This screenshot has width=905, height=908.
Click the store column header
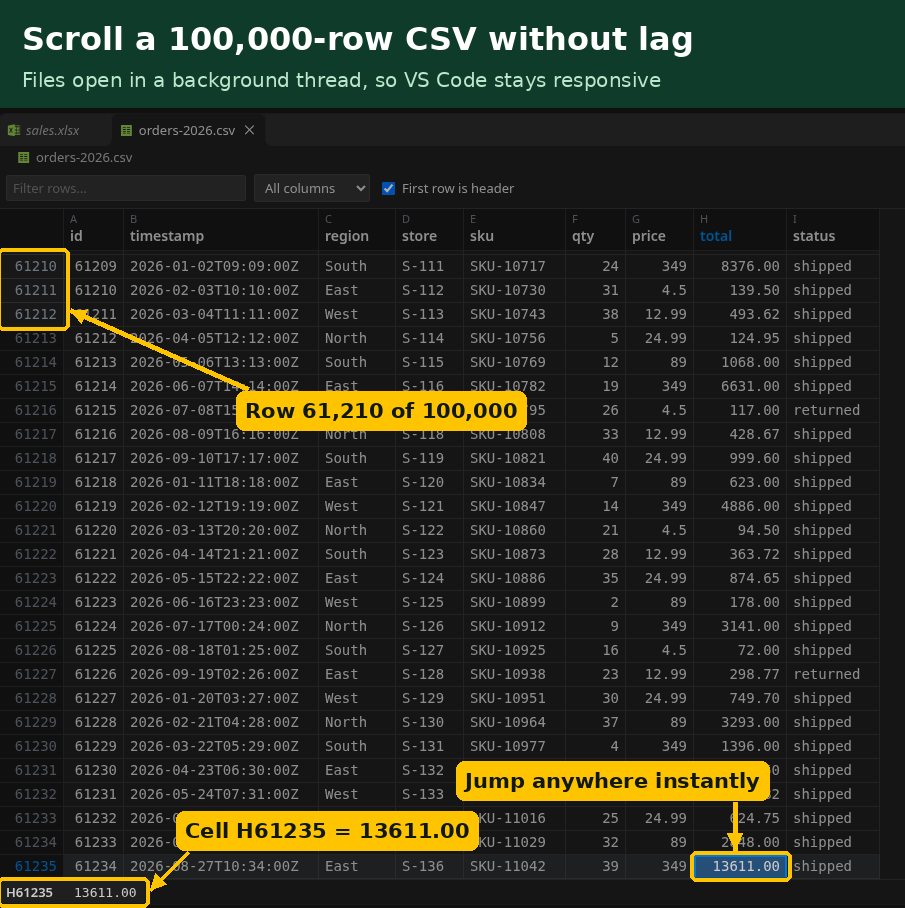429,230
